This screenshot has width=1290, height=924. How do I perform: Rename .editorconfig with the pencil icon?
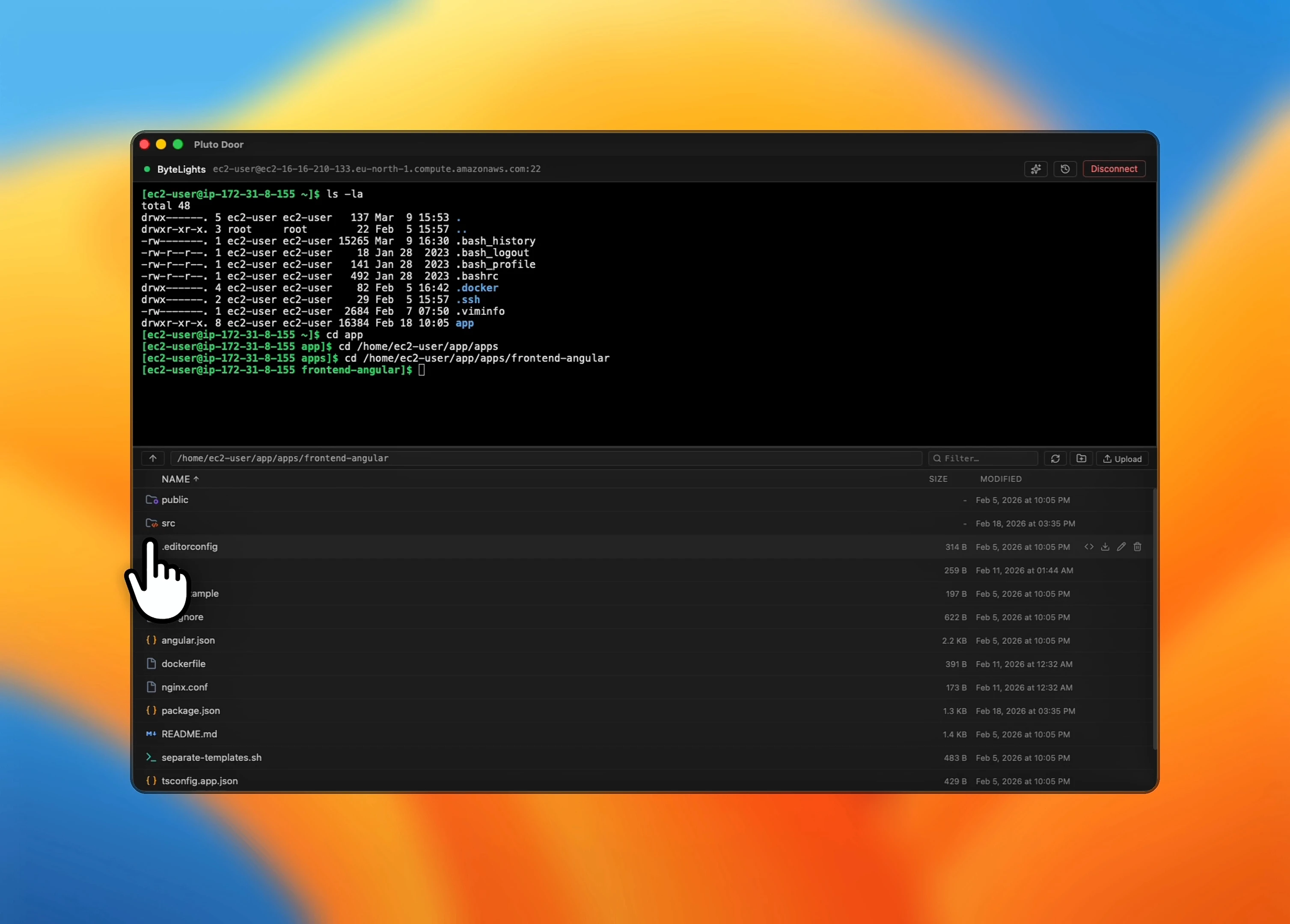pyautogui.click(x=1121, y=546)
